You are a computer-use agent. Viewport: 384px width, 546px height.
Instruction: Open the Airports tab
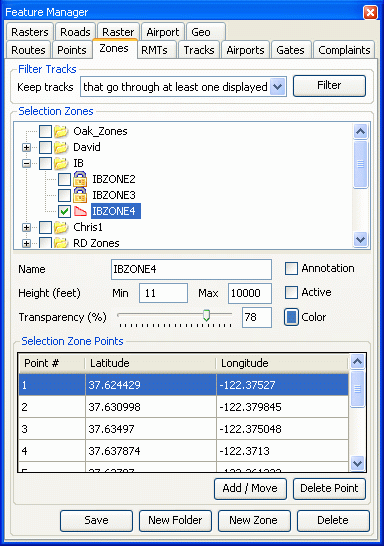245,50
